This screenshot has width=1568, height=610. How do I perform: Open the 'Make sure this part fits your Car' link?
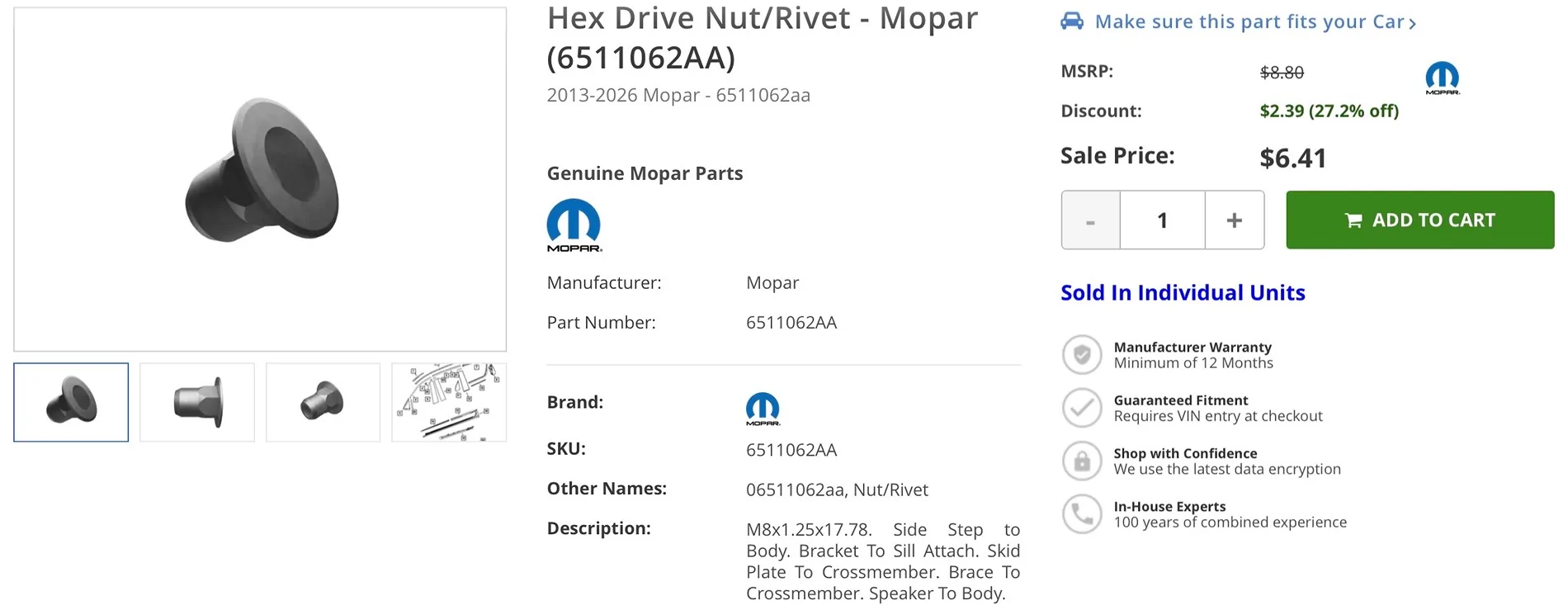(x=1255, y=21)
